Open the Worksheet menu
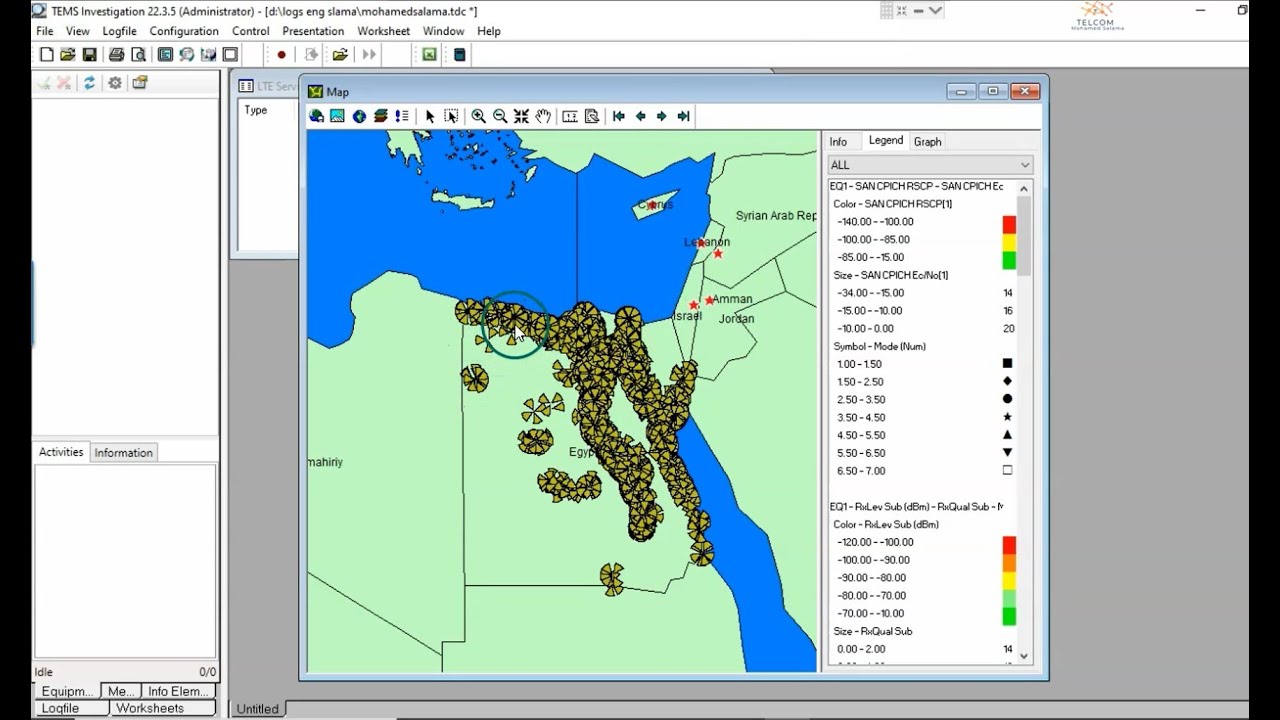 [383, 31]
